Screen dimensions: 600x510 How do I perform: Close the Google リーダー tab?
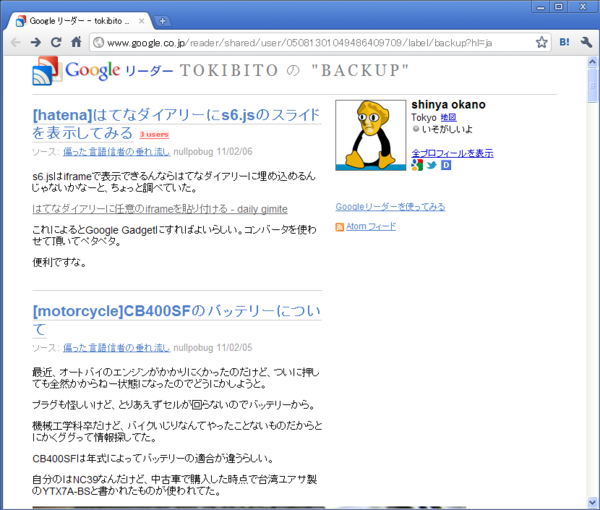pyautogui.click(x=142, y=21)
